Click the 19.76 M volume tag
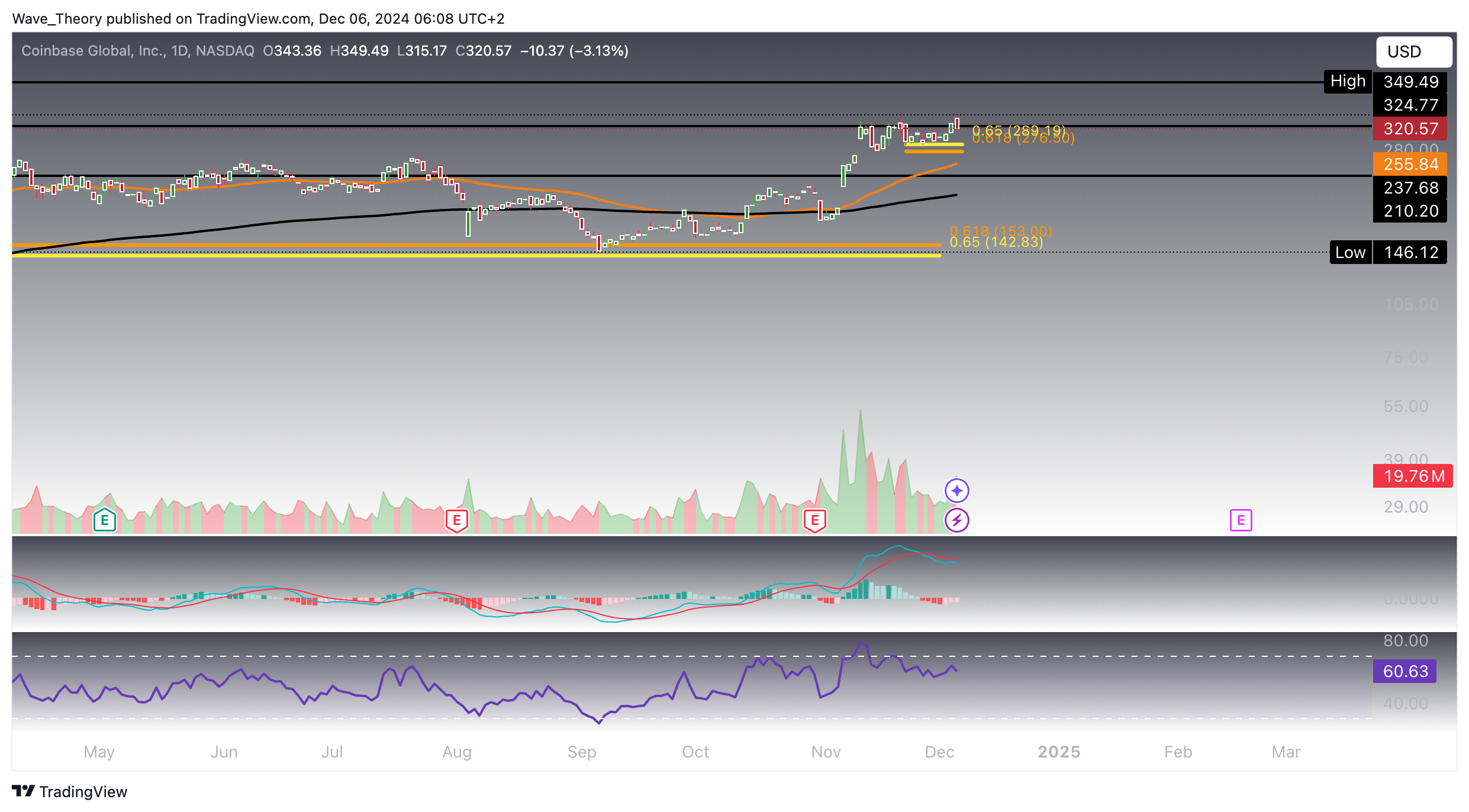The image size is (1469, 812). (x=1413, y=476)
